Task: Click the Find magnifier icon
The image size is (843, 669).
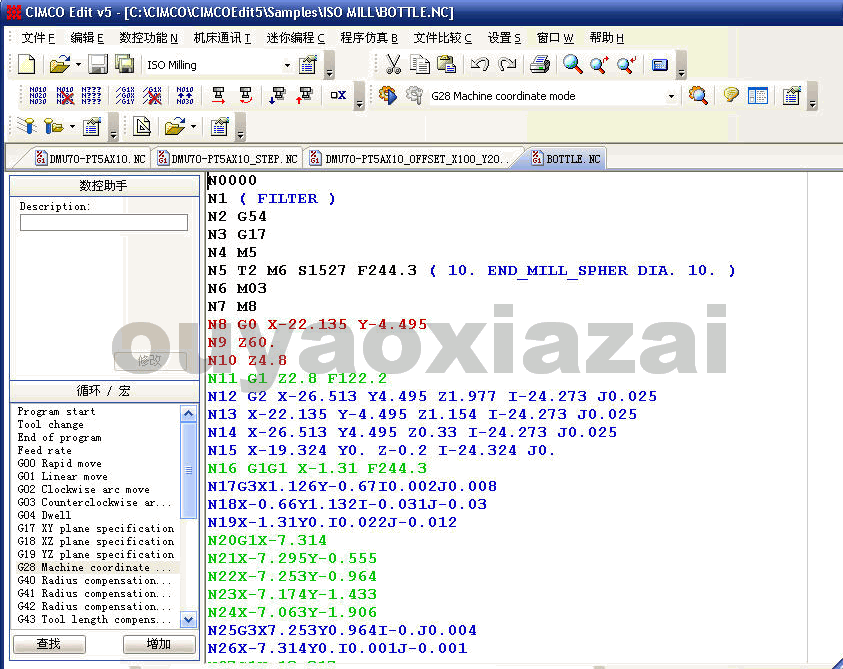Action: click(573, 65)
